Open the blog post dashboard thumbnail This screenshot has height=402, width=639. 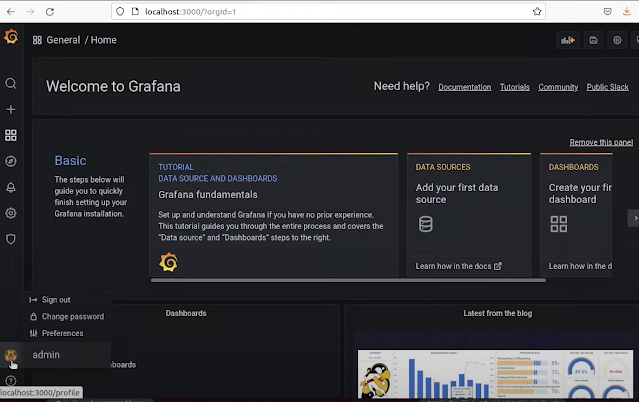pyautogui.click(x=496, y=374)
